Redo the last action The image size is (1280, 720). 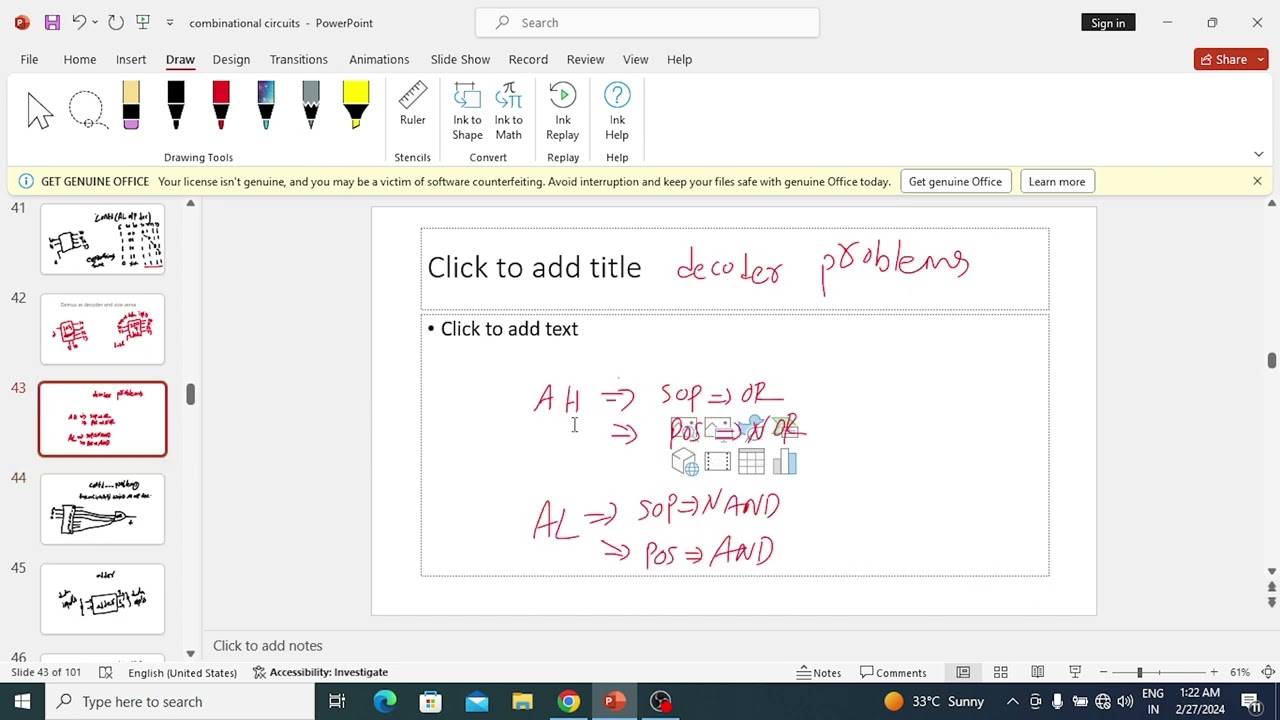pos(116,22)
